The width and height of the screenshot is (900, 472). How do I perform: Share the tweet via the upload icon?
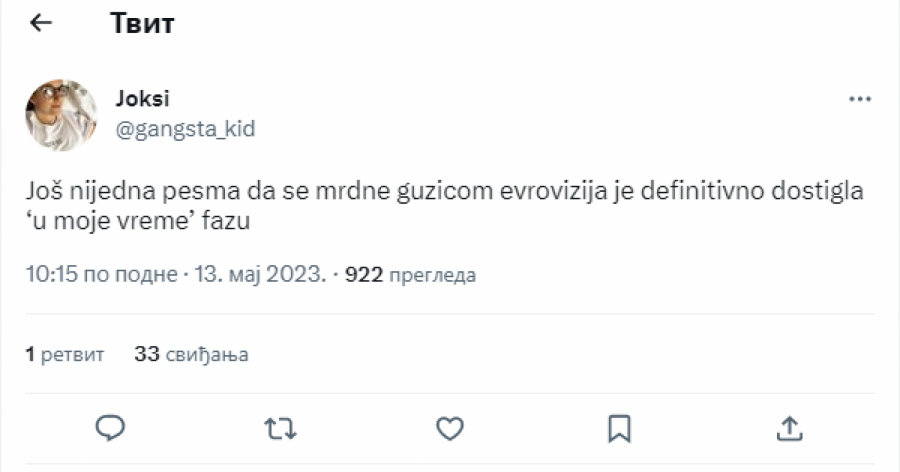[790, 428]
